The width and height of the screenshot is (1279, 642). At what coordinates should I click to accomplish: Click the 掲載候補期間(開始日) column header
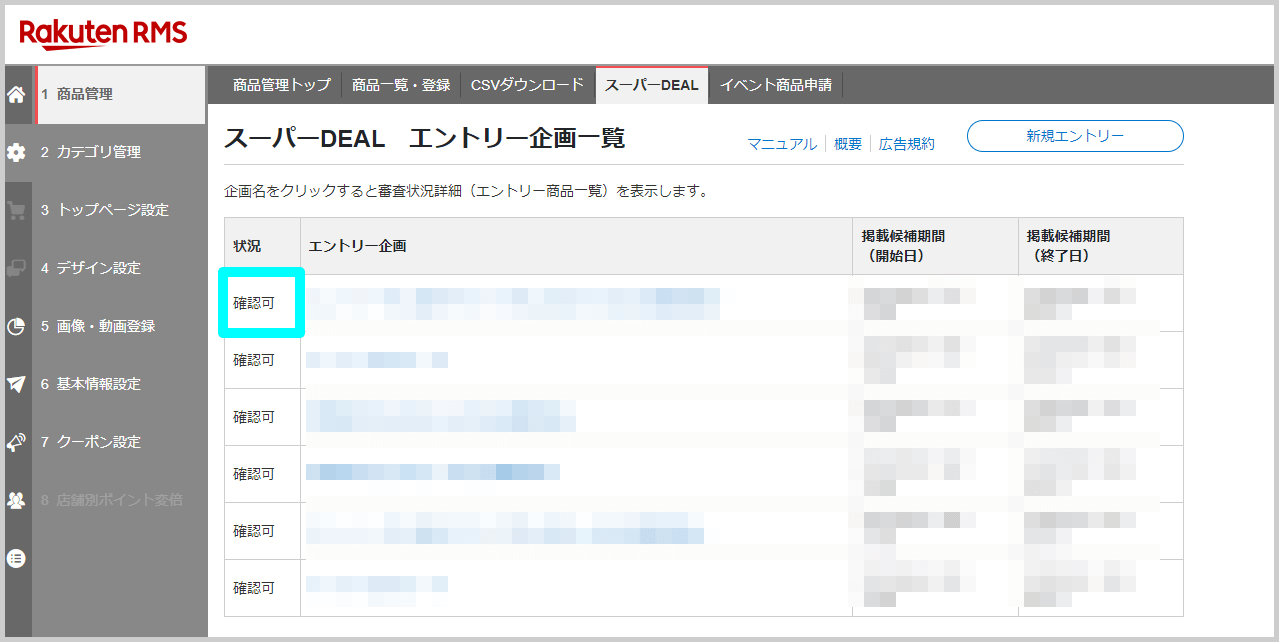(935, 246)
